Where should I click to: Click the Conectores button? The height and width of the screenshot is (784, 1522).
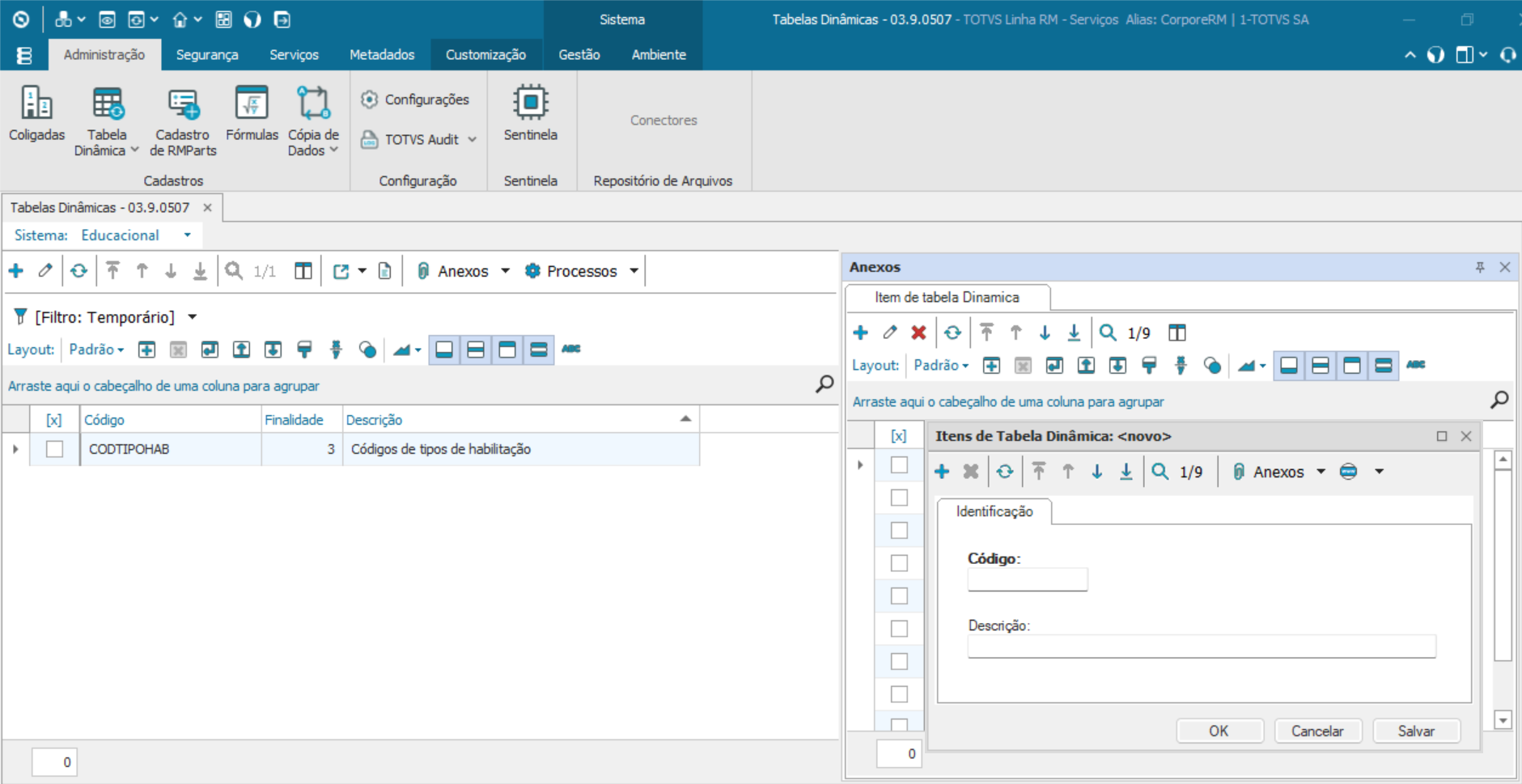pyautogui.click(x=663, y=121)
